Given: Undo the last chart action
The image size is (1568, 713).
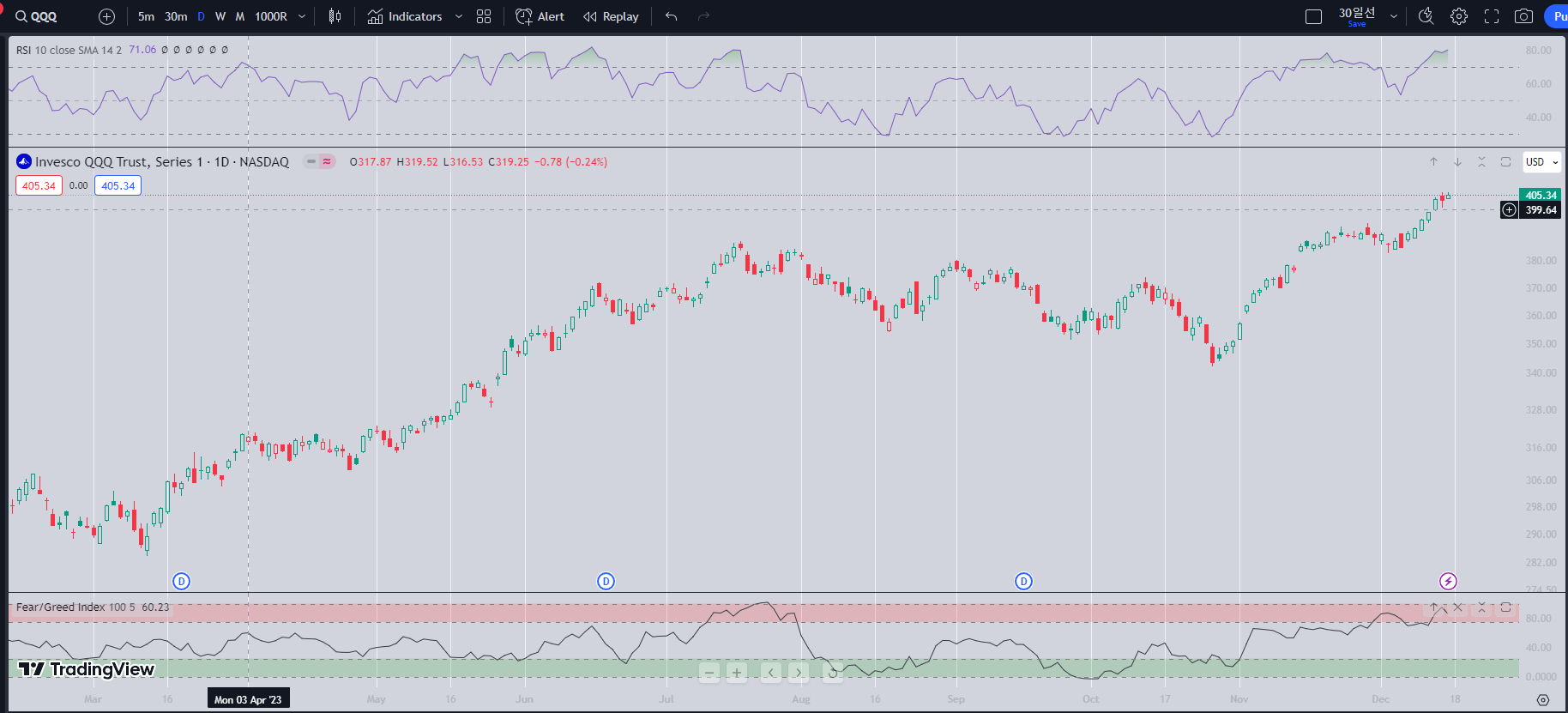Looking at the screenshot, I should pos(671,16).
